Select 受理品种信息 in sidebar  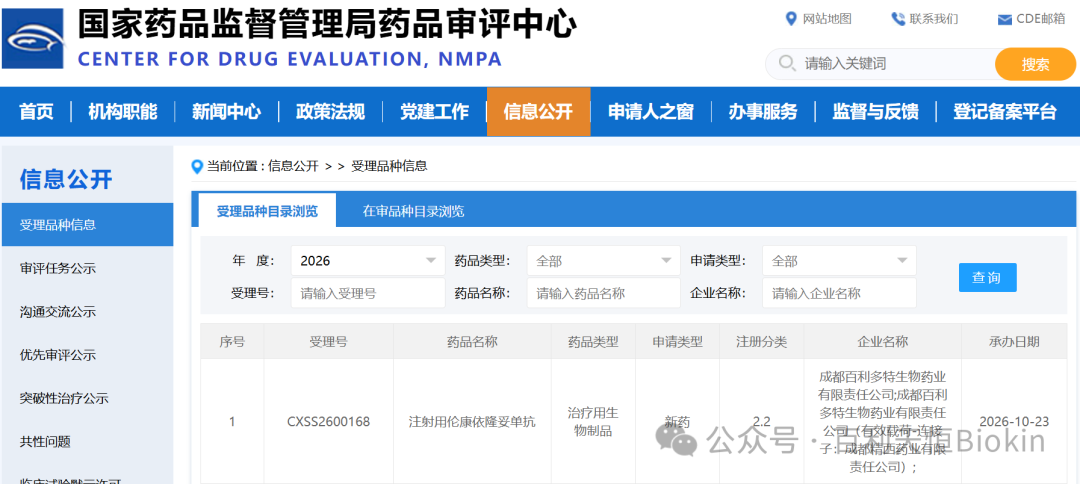87,224
